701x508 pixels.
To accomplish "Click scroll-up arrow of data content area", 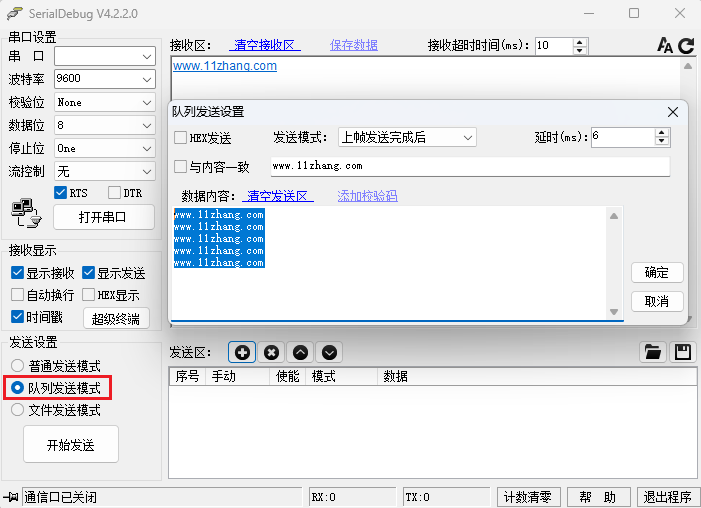I will (614, 216).
